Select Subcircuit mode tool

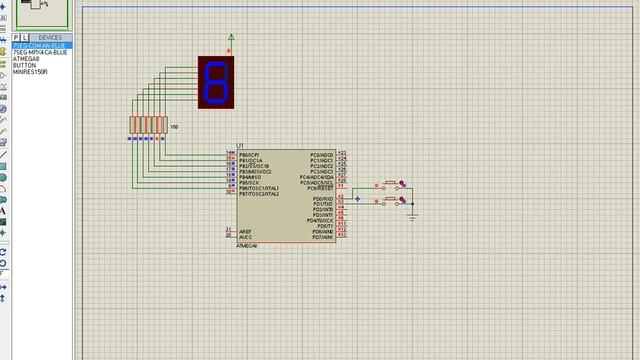[3, 51]
